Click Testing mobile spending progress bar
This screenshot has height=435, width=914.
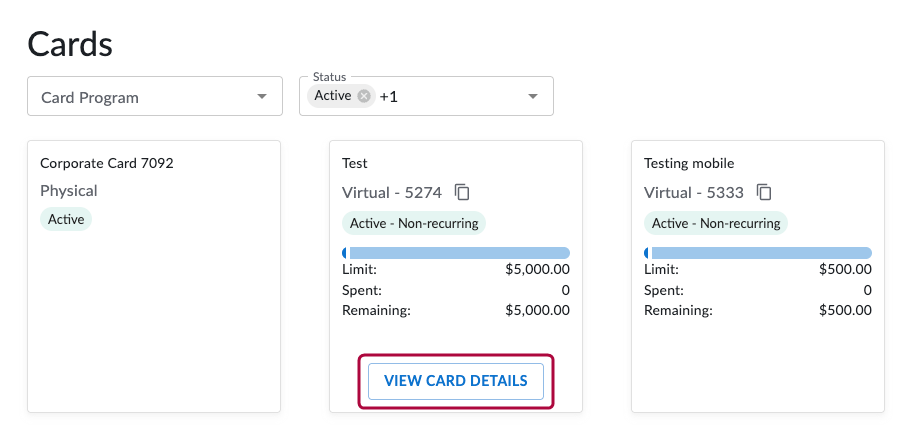[758, 253]
